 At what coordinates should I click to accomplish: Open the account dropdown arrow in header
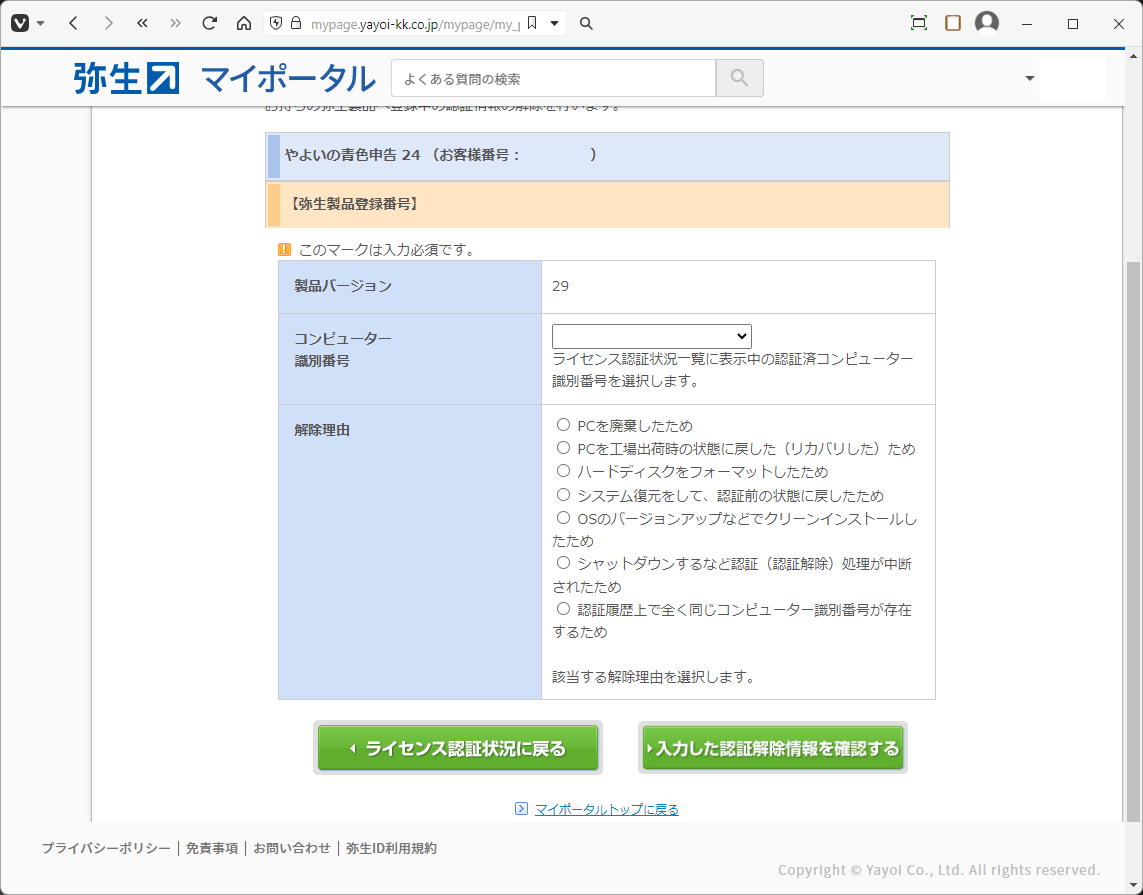coord(1029,78)
